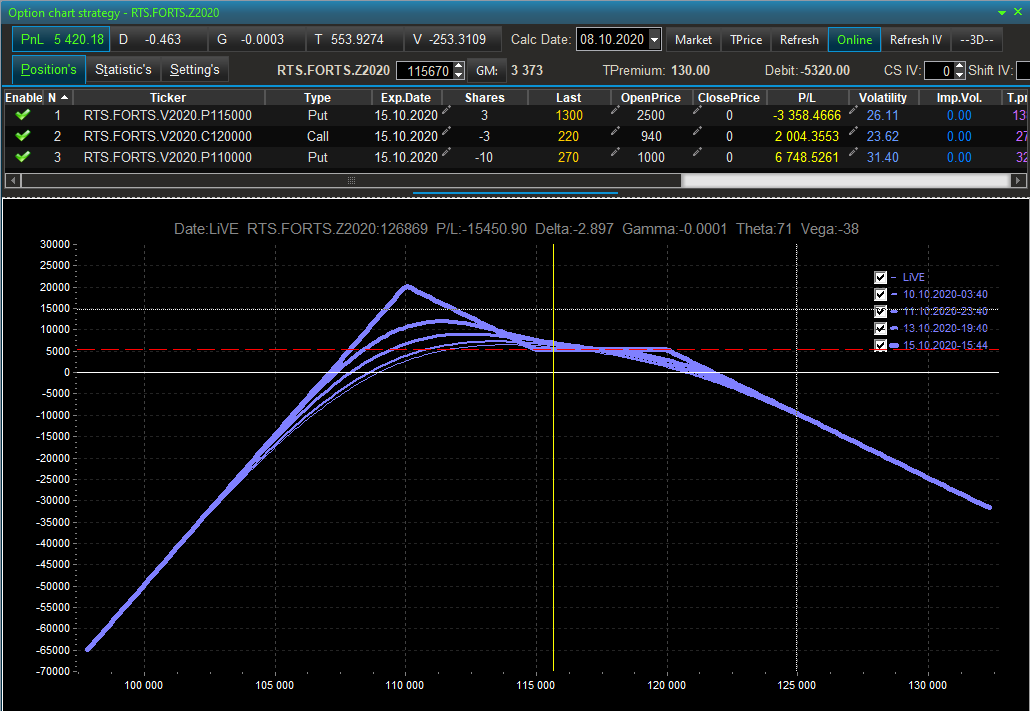Open the Setting's tab

194,70
